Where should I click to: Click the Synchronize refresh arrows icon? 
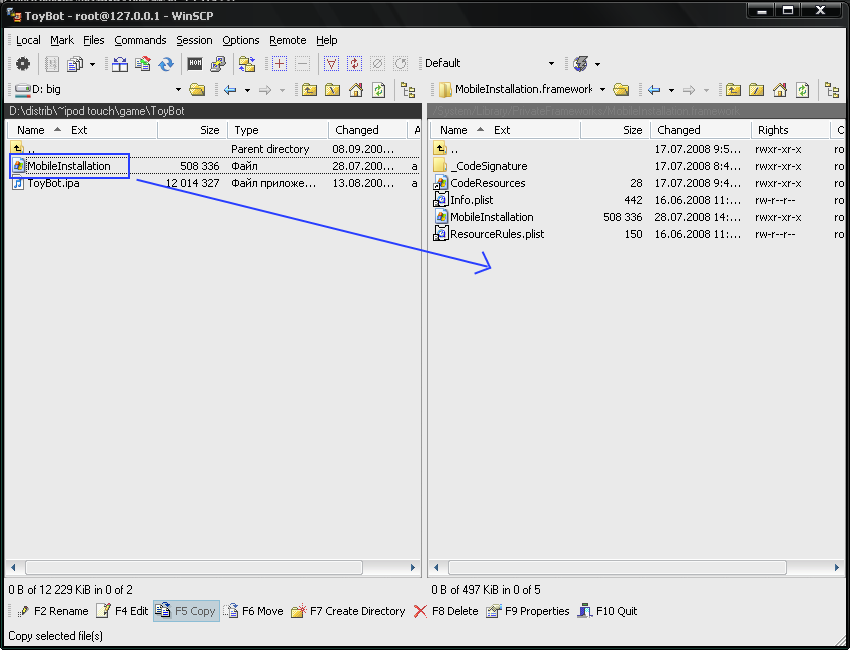click(166, 64)
